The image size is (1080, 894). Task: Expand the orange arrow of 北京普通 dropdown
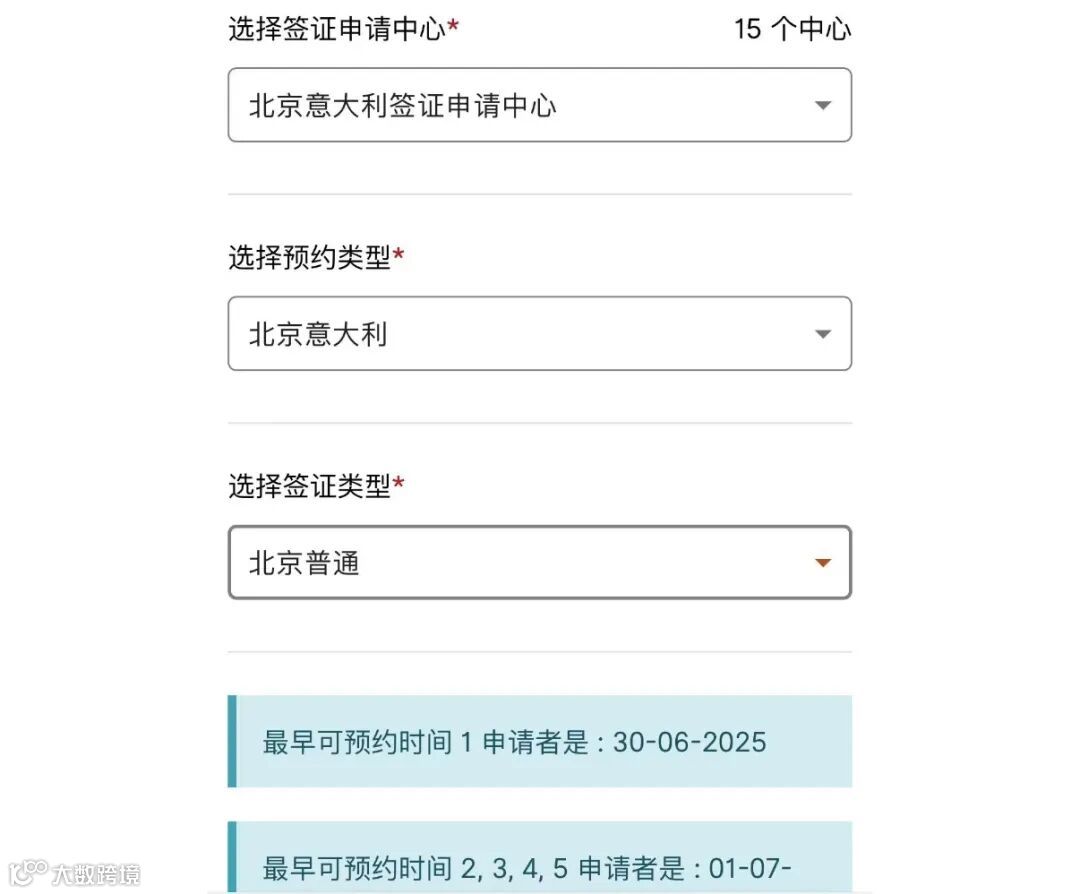coord(822,563)
